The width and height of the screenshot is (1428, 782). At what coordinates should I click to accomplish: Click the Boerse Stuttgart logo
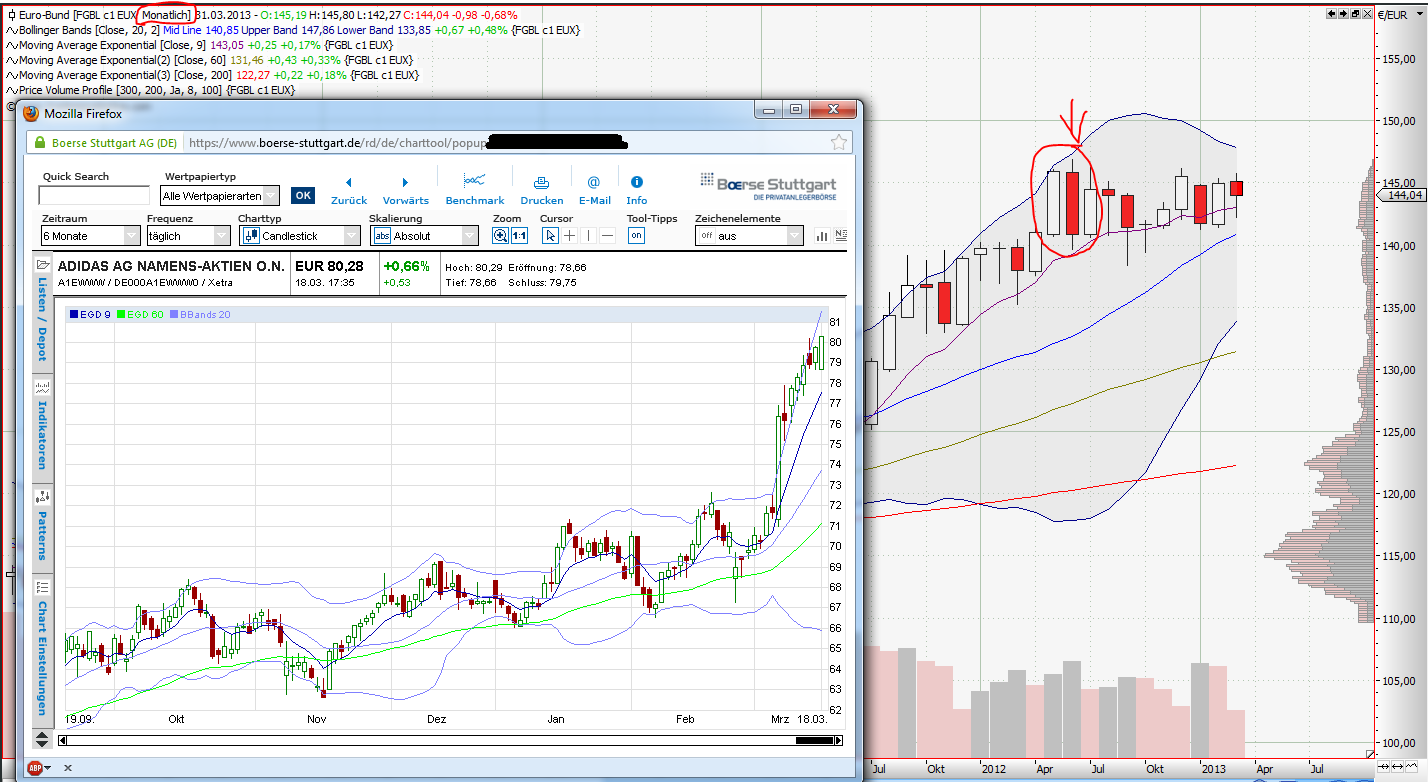pyautogui.click(x=770, y=185)
